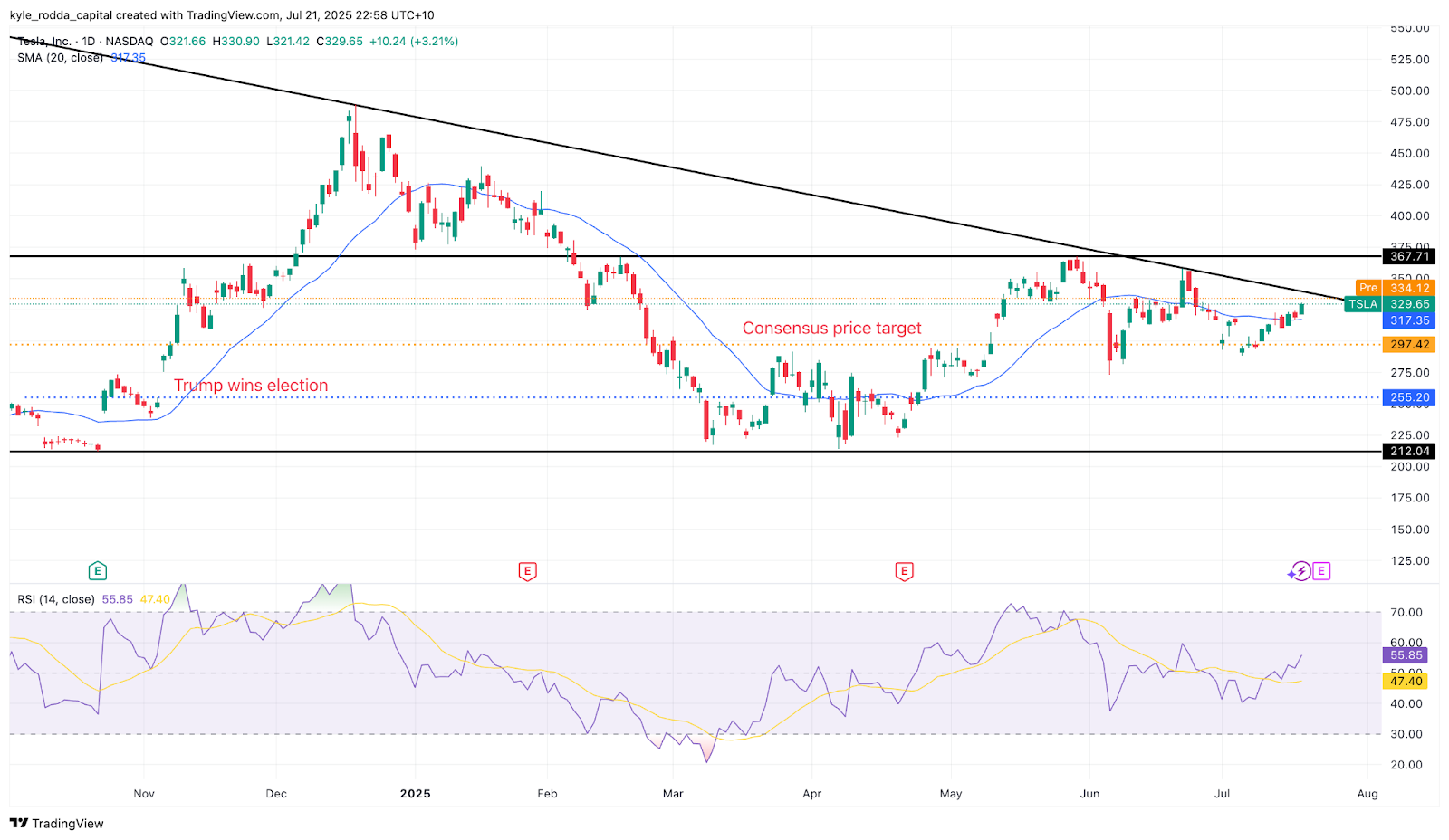Click the 'Tesla, Inc. · 1D · NASDAQ' symbol title

click(85, 42)
